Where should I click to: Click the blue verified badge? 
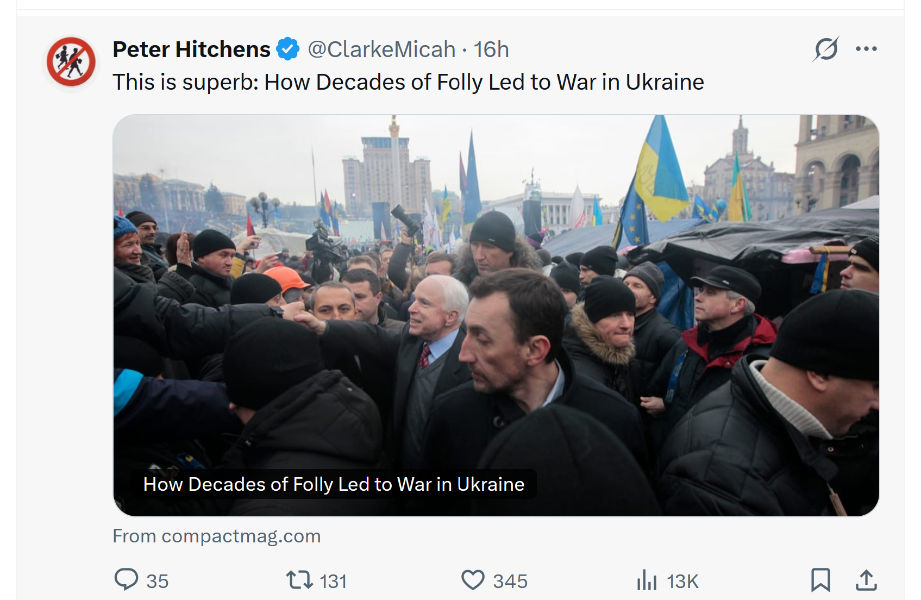pos(288,49)
